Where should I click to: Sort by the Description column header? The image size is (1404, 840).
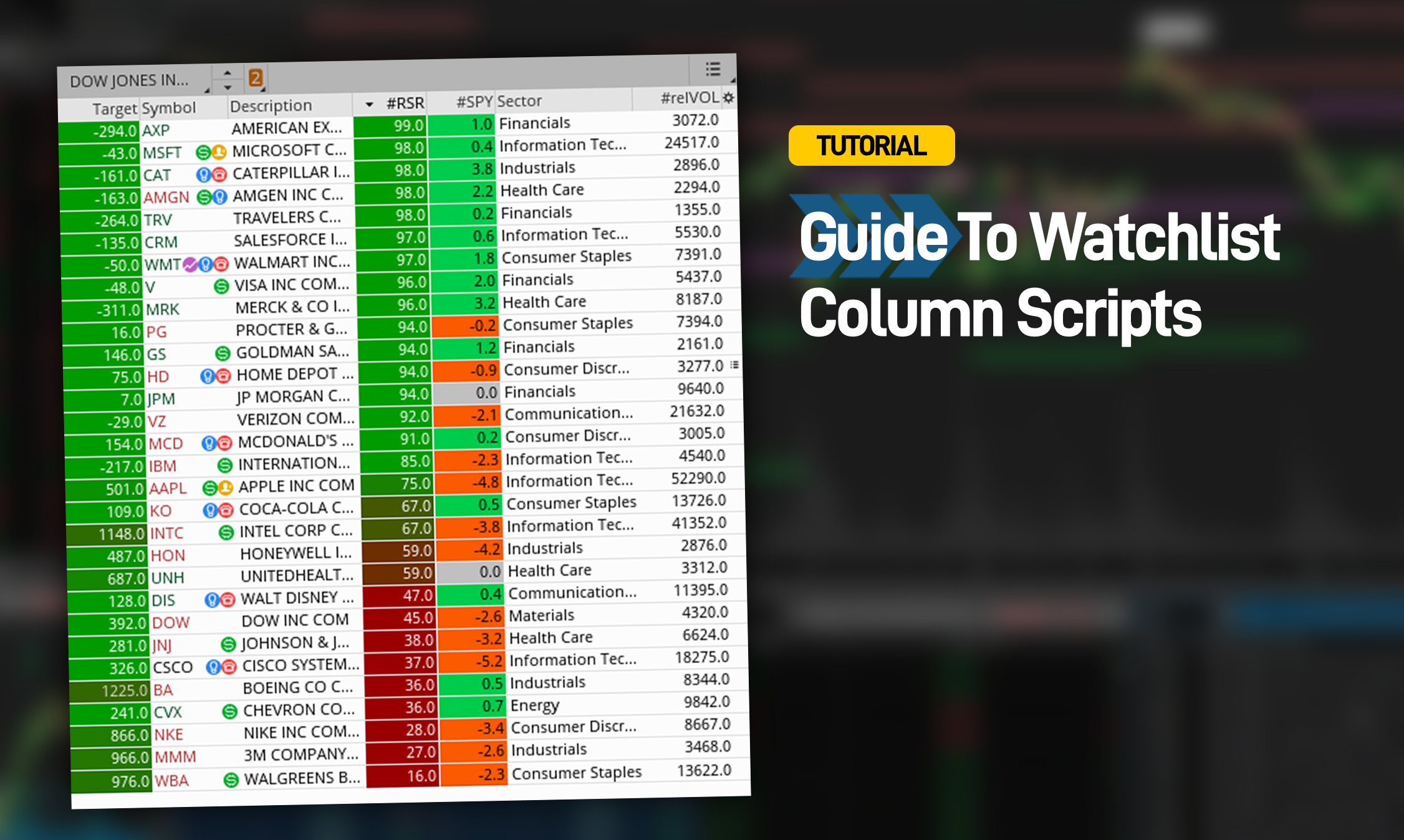[x=271, y=106]
